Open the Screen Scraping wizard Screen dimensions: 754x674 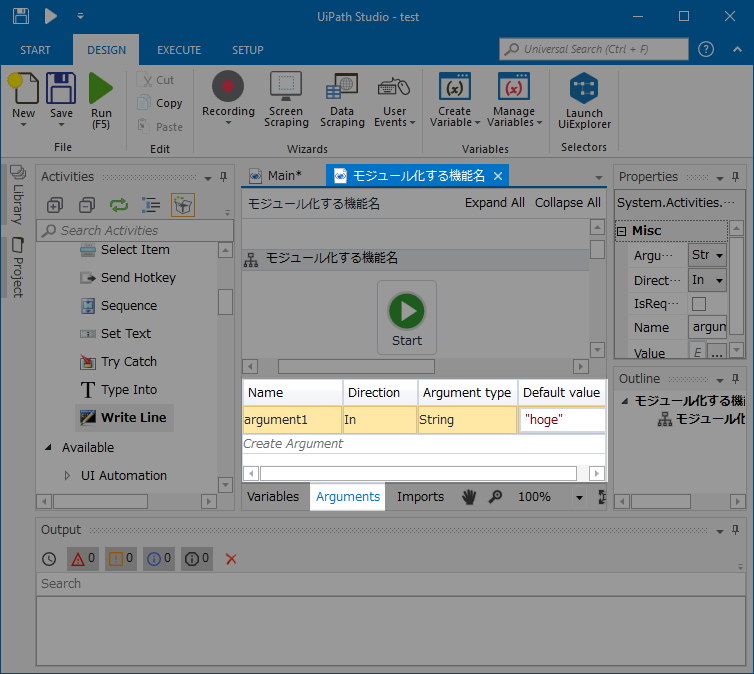[x=286, y=87]
